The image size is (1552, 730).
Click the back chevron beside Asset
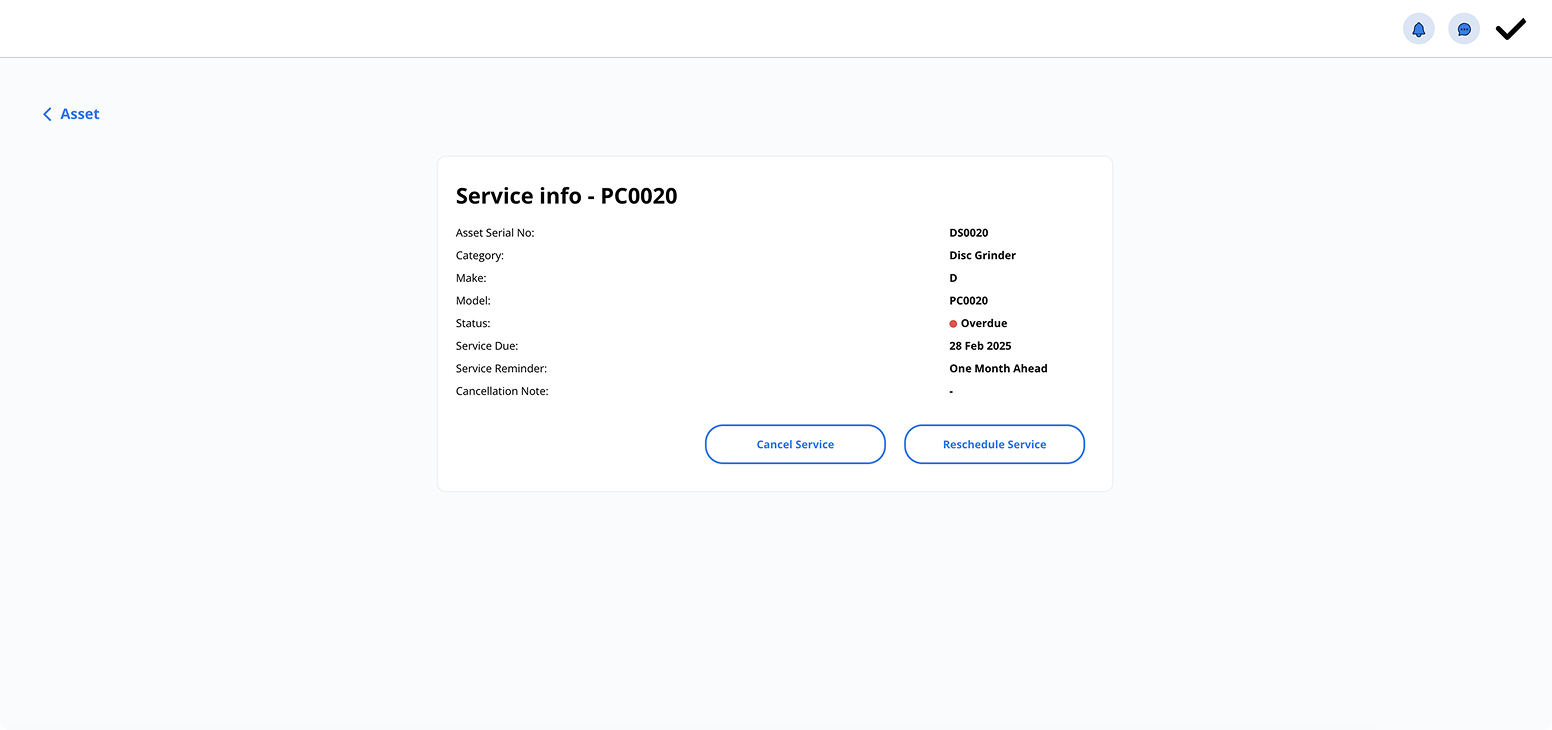(47, 114)
